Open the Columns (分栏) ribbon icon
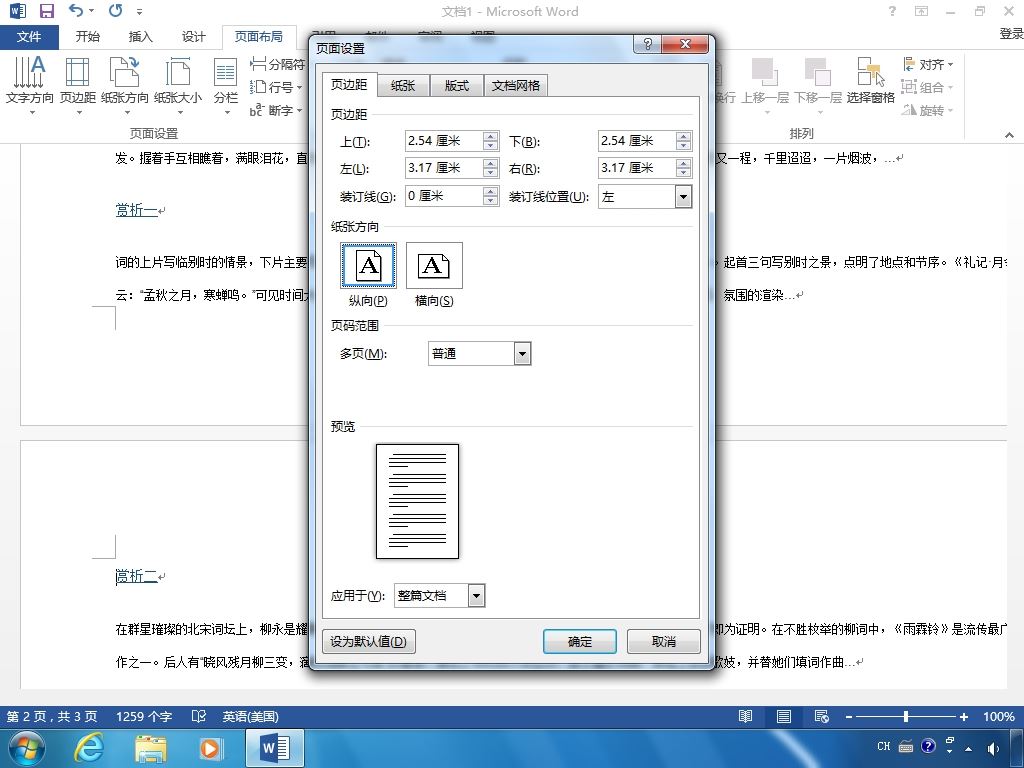Image resolution: width=1024 pixels, height=768 pixels. pyautogui.click(x=226, y=86)
